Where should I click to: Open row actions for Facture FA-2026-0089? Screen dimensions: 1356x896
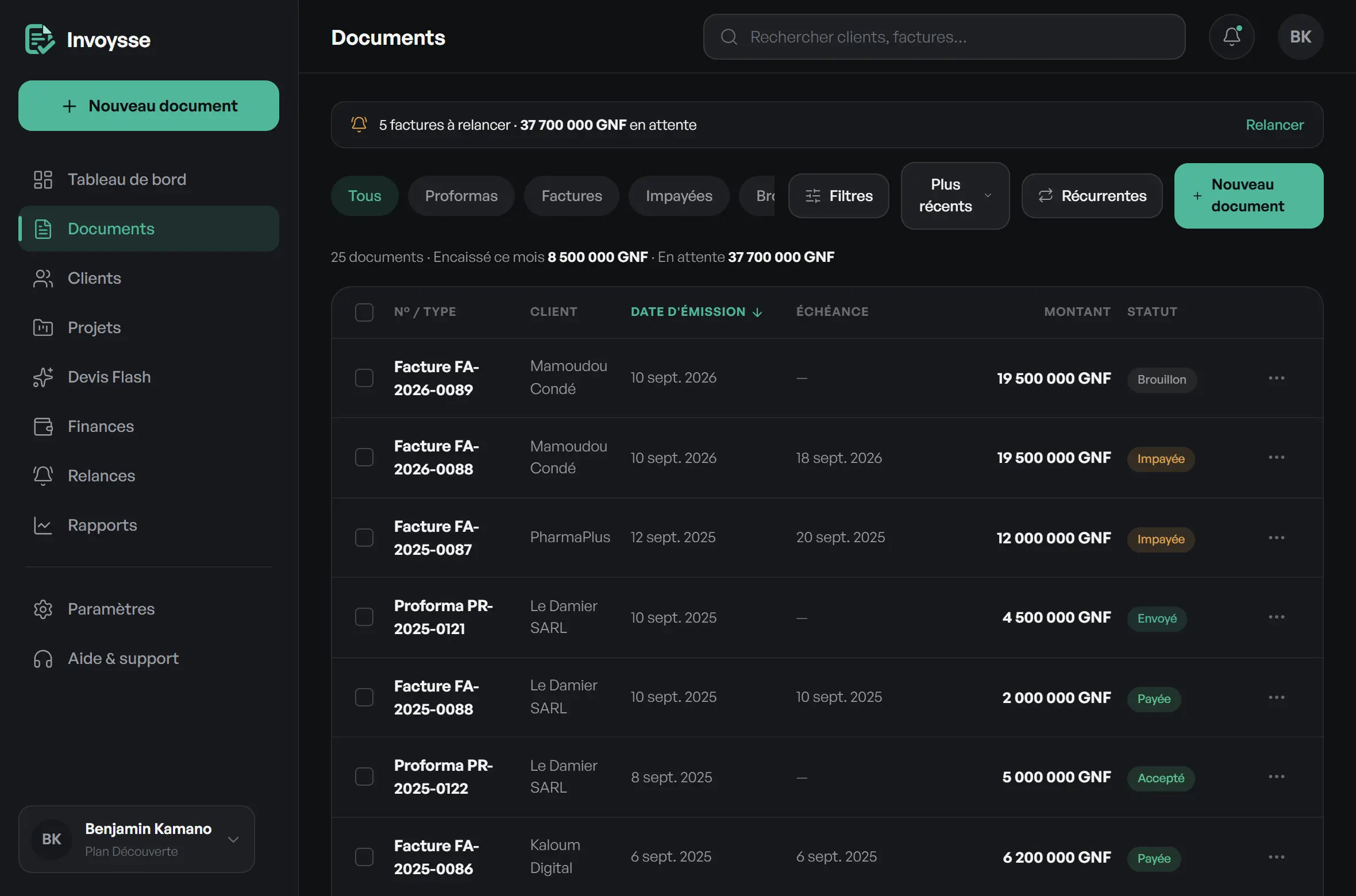point(1277,378)
